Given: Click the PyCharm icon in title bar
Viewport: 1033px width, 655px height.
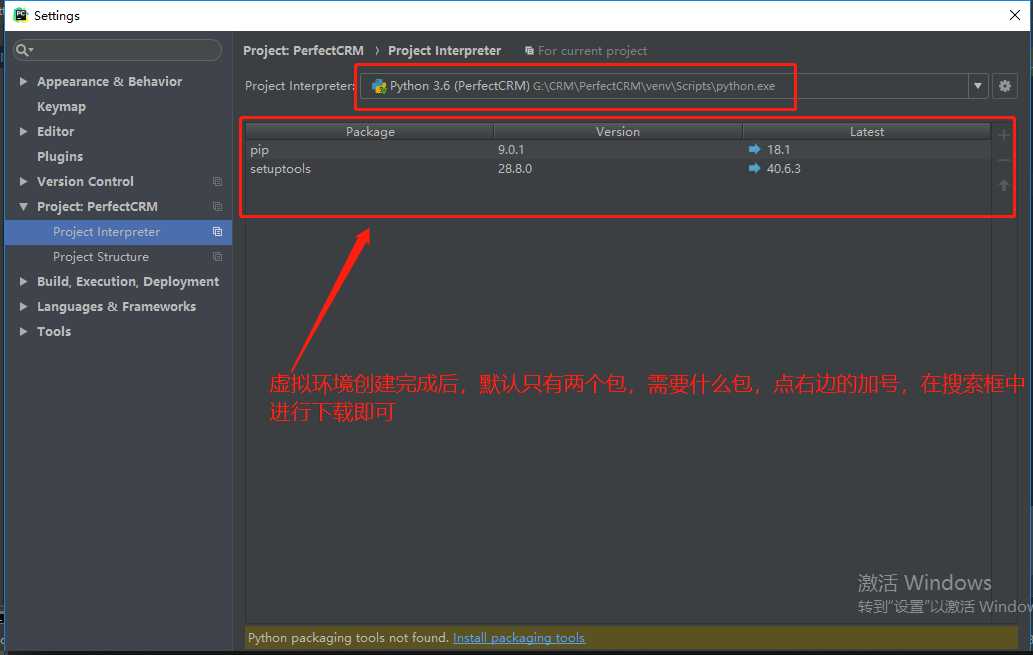Looking at the screenshot, I should pyautogui.click(x=20, y=15).
